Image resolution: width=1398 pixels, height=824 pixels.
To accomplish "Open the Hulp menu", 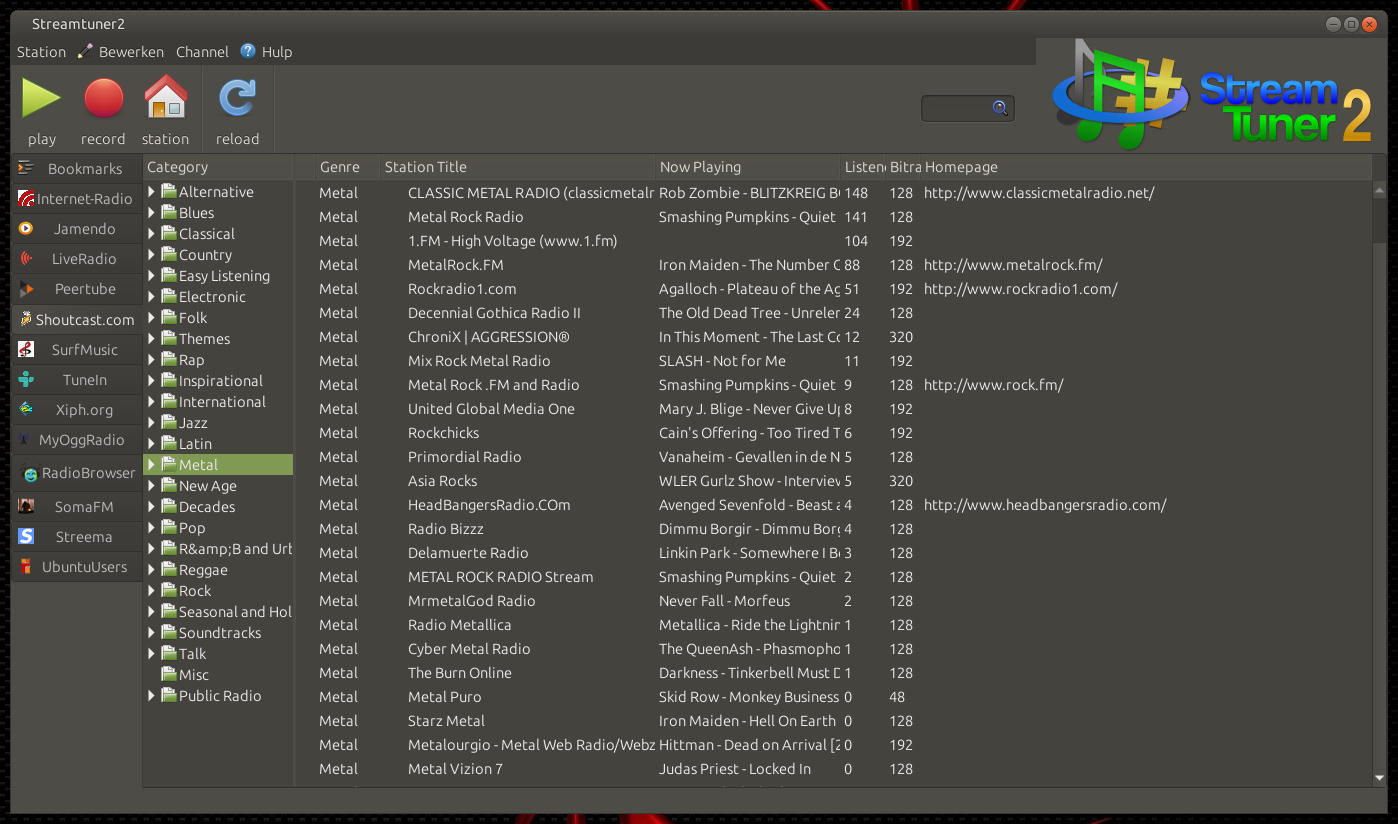I will coord(276,52).
